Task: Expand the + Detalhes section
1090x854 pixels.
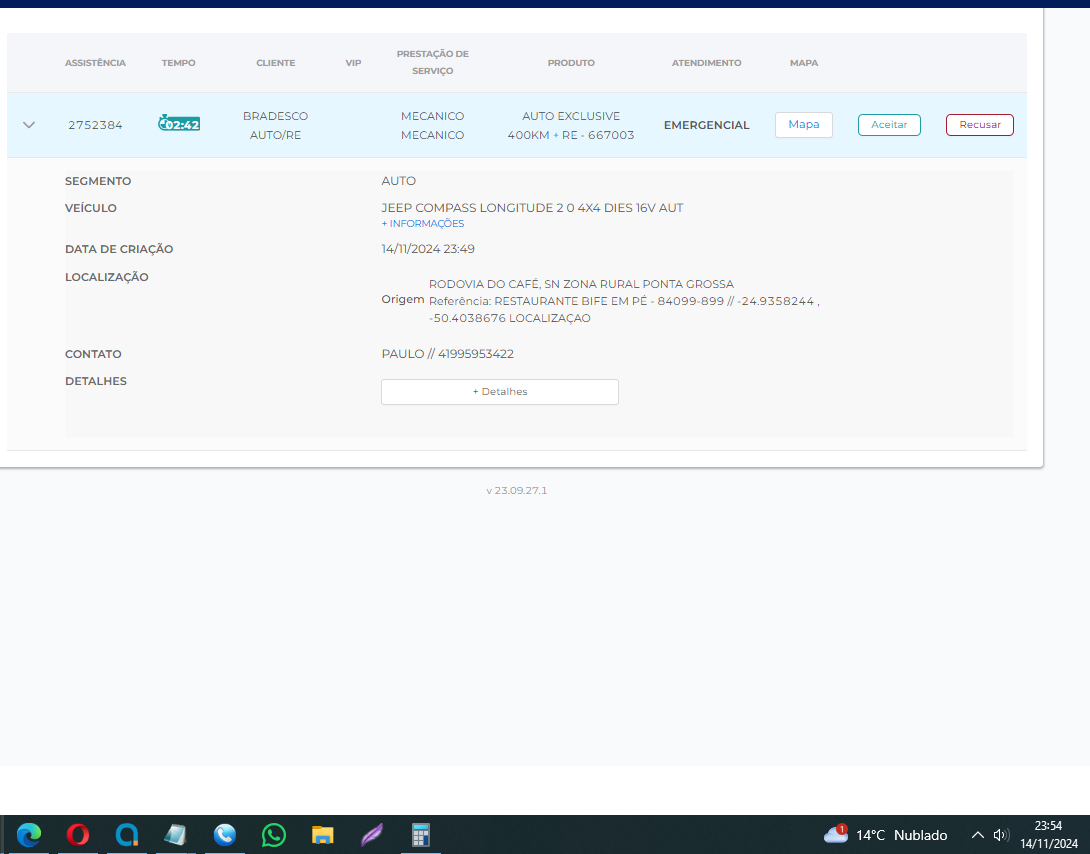Action: [499, 392]
